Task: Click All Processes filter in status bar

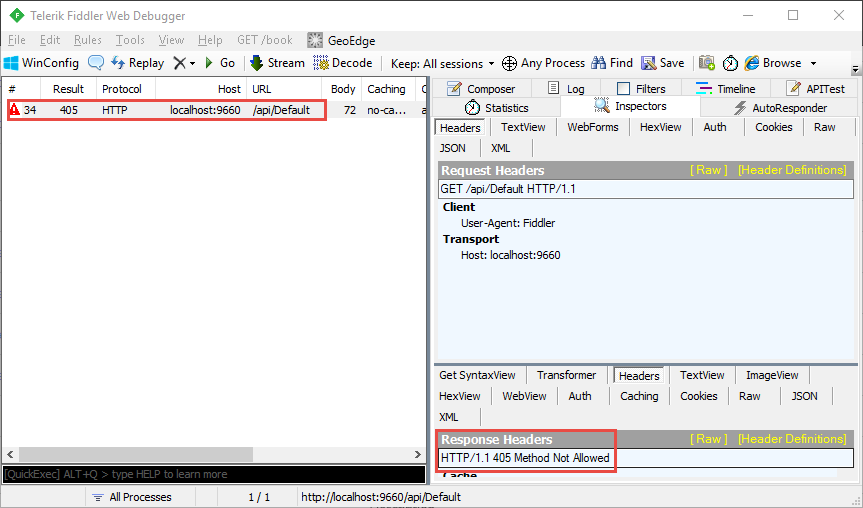Action: tap(132, 497)
